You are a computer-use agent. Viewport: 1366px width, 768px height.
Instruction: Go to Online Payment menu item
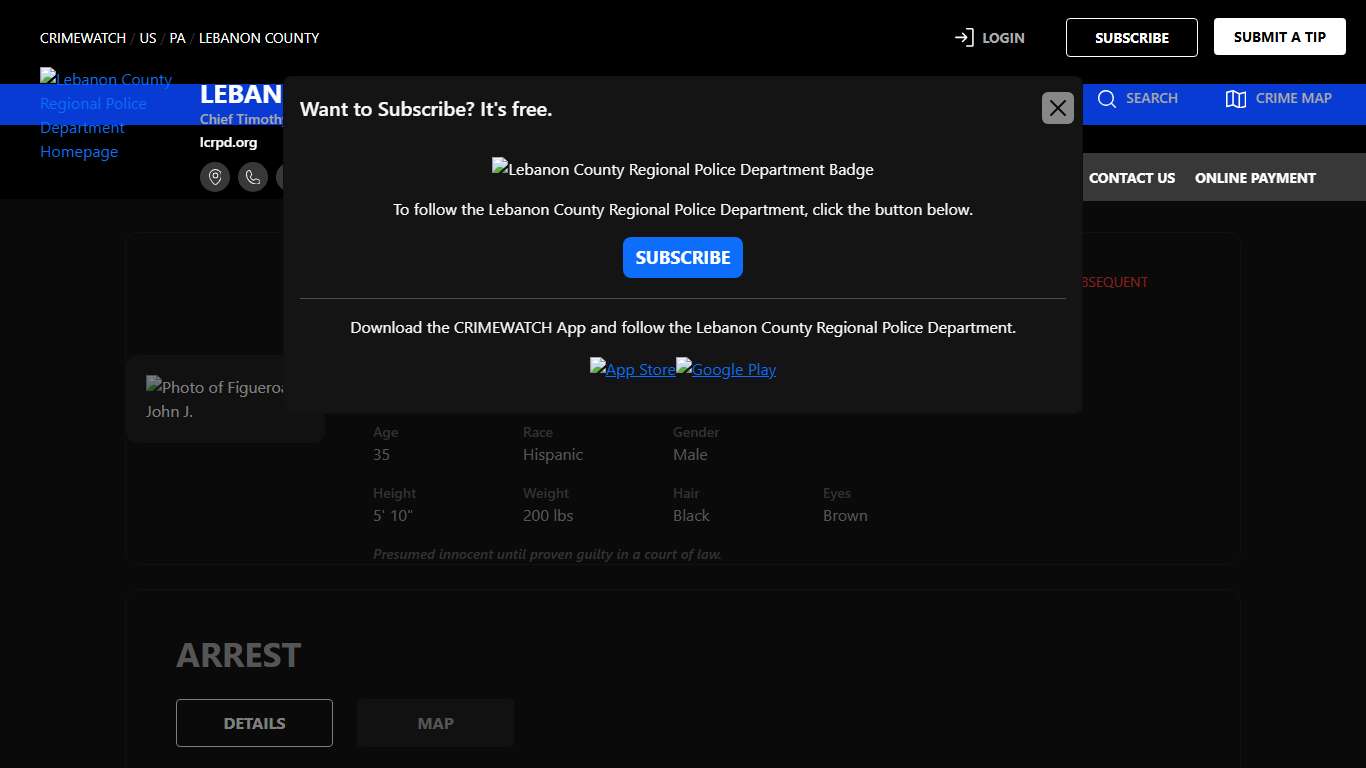point(1255,178)
